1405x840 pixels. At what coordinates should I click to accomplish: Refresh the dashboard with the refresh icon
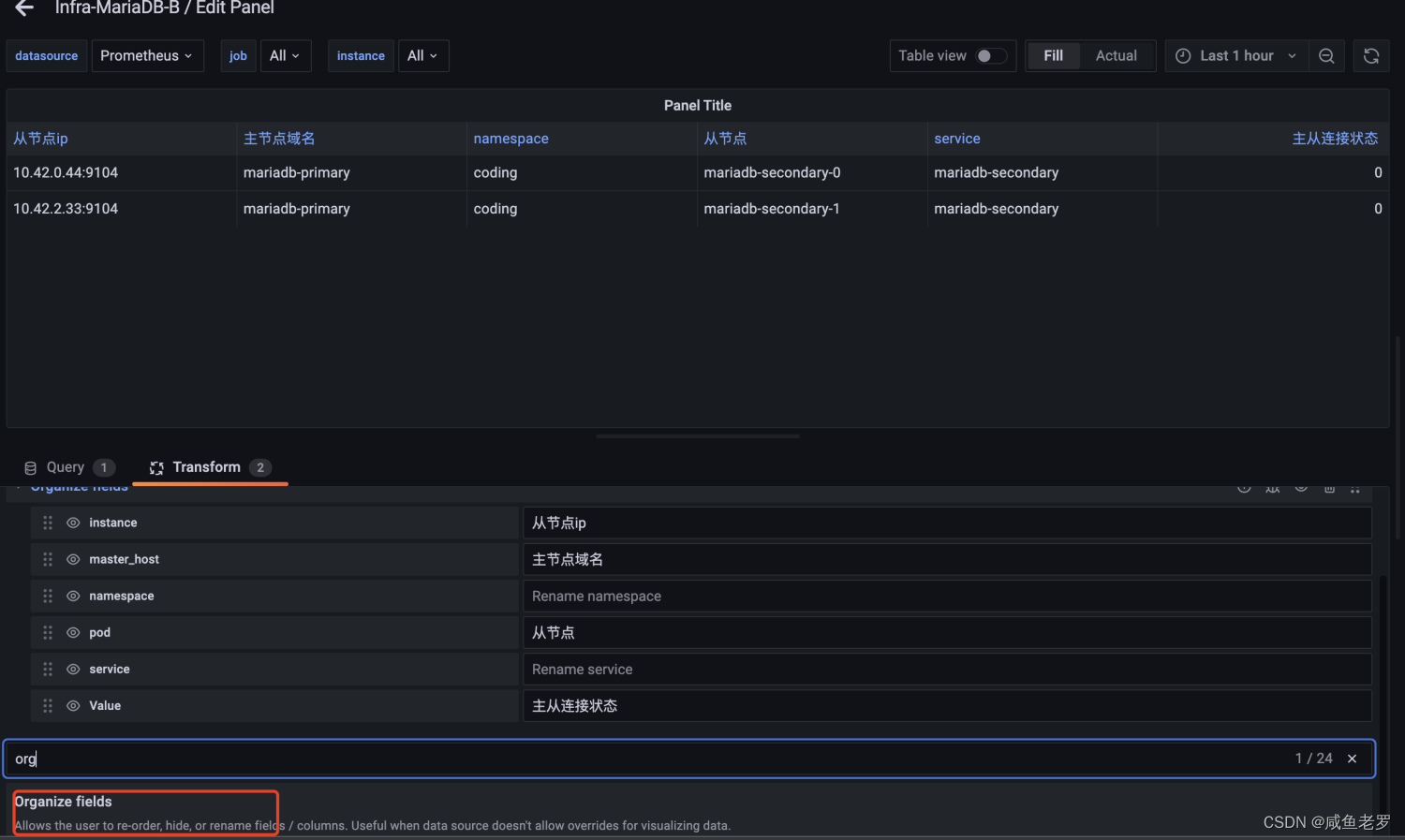tap(1371, 56)
